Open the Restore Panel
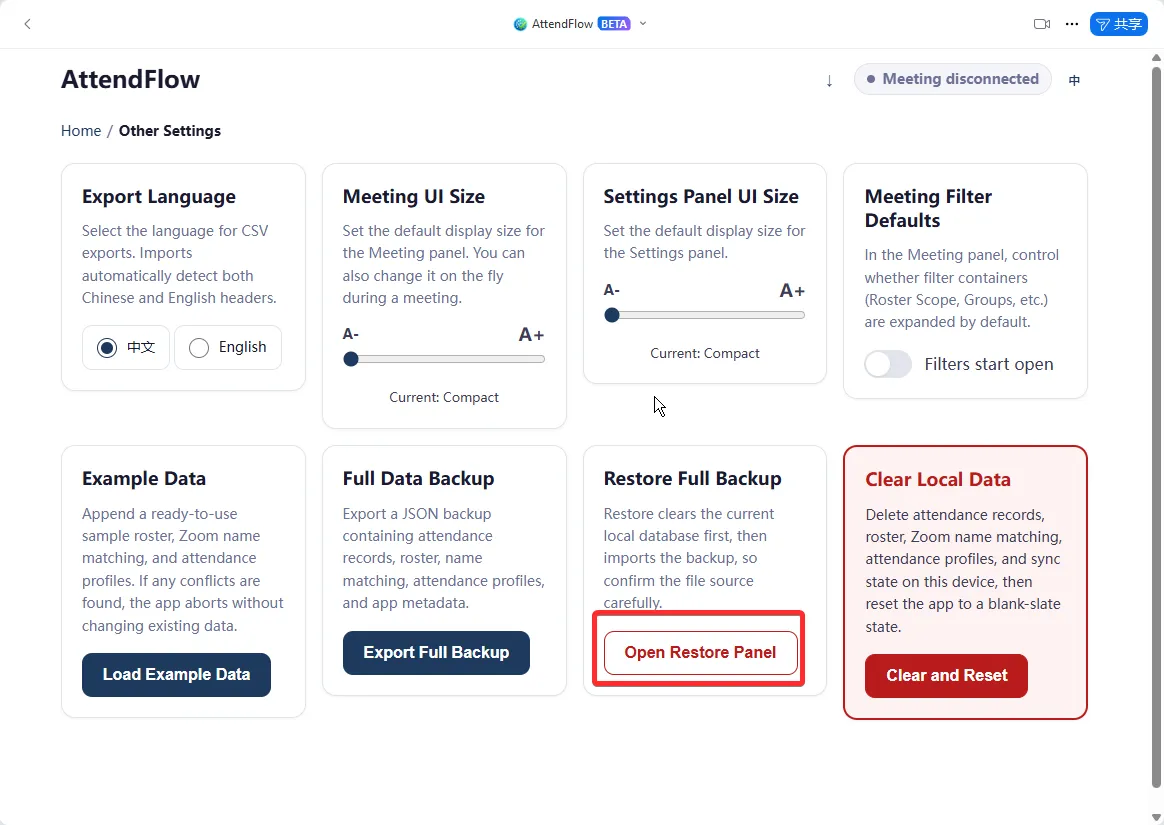Image resolution: width=1164 pixels, height=825 pixels. coord(700,653)
